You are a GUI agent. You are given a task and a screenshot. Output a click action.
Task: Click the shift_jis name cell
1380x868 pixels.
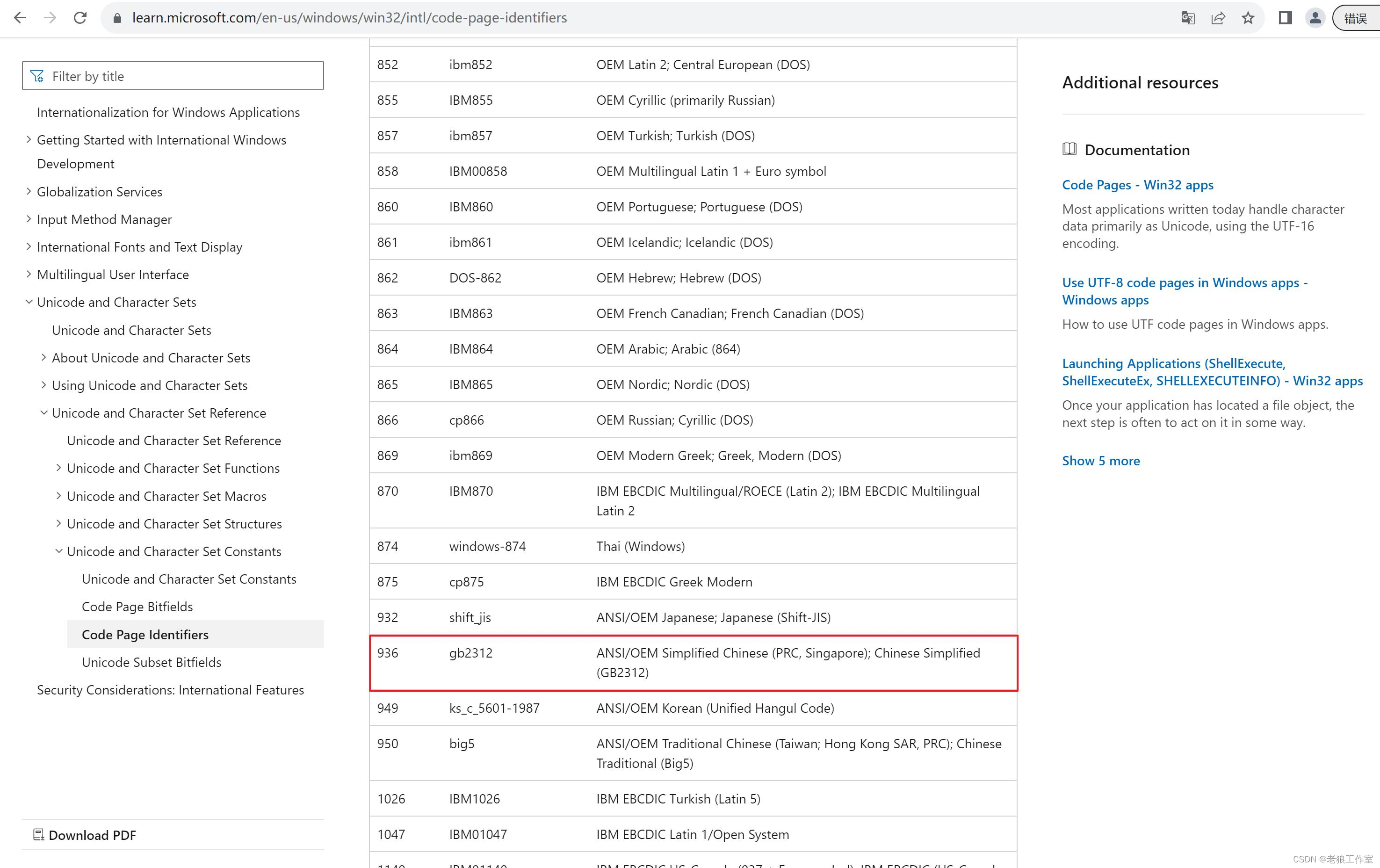(470, 617)
